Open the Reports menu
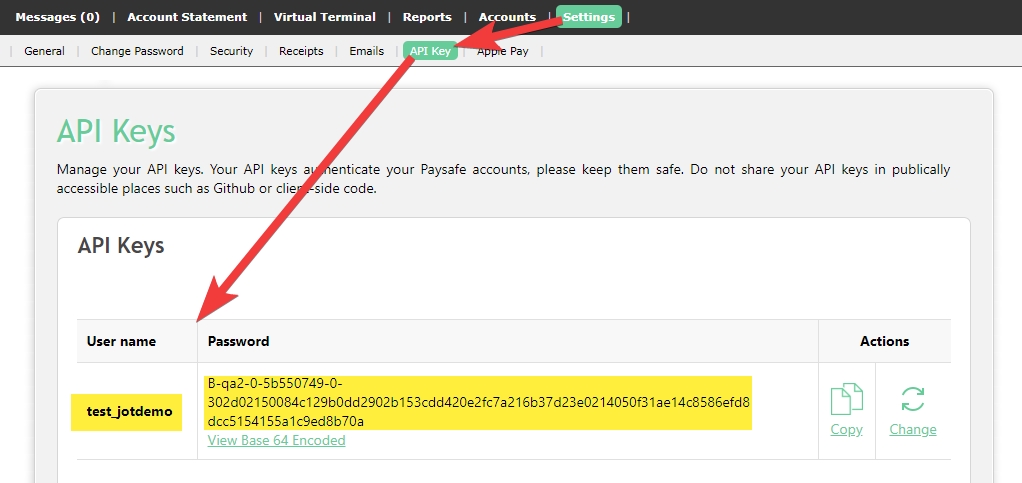Image resolution: width=1022 pixels, height=483 pixels. coord(427,17)
